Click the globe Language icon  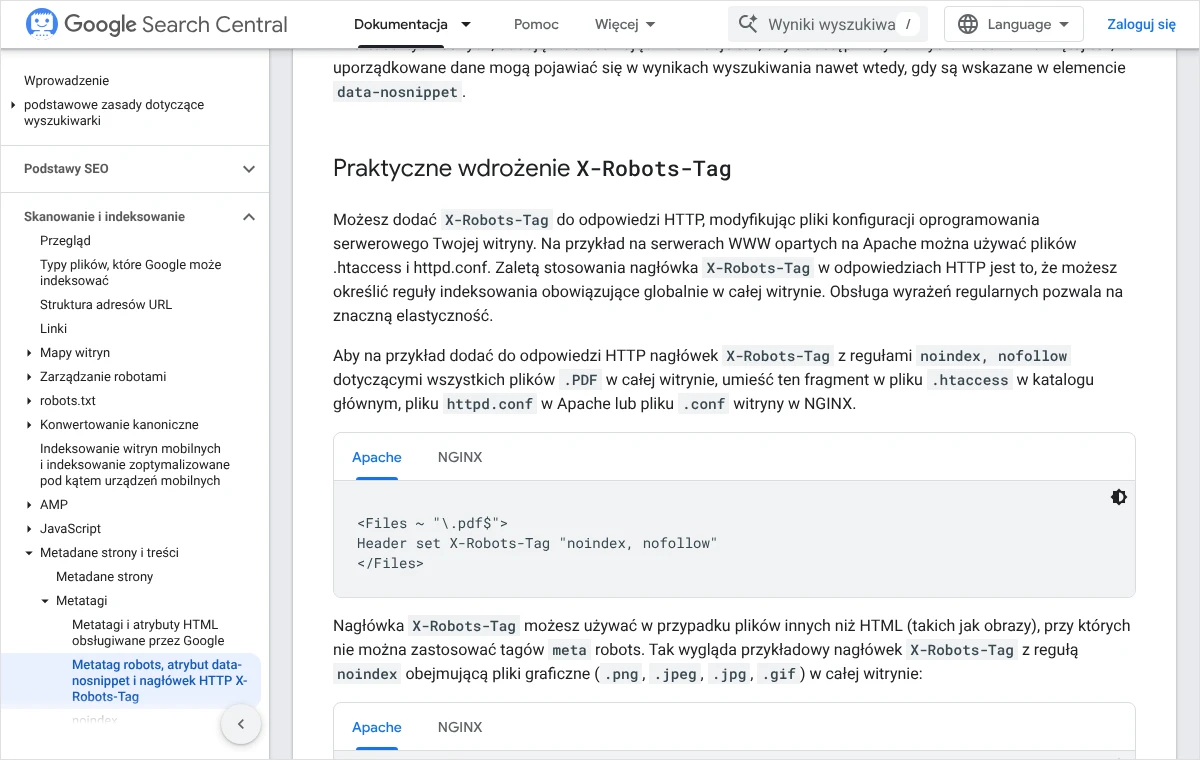pos(967,24)
